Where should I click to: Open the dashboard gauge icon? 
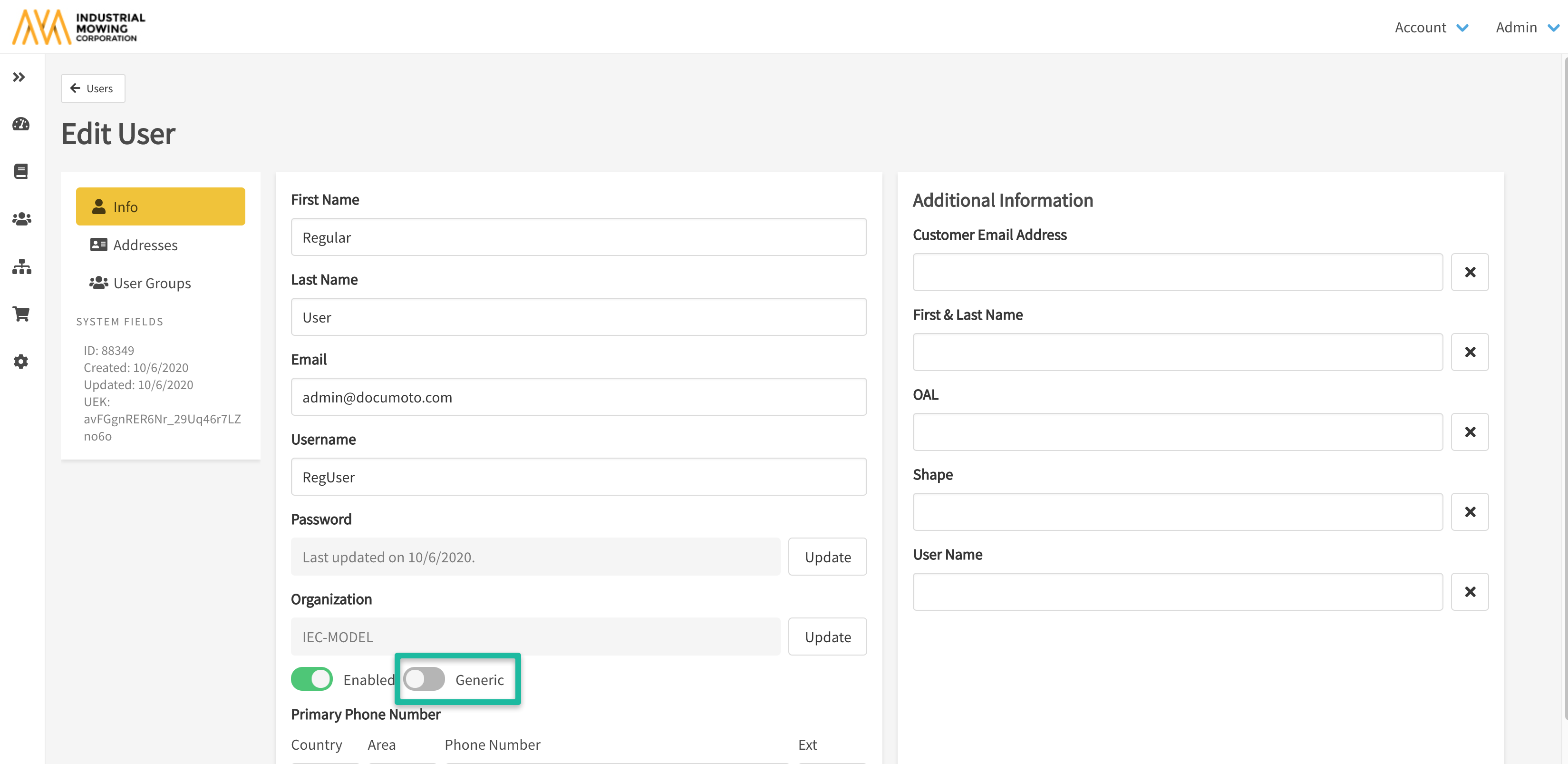(21, 124)
